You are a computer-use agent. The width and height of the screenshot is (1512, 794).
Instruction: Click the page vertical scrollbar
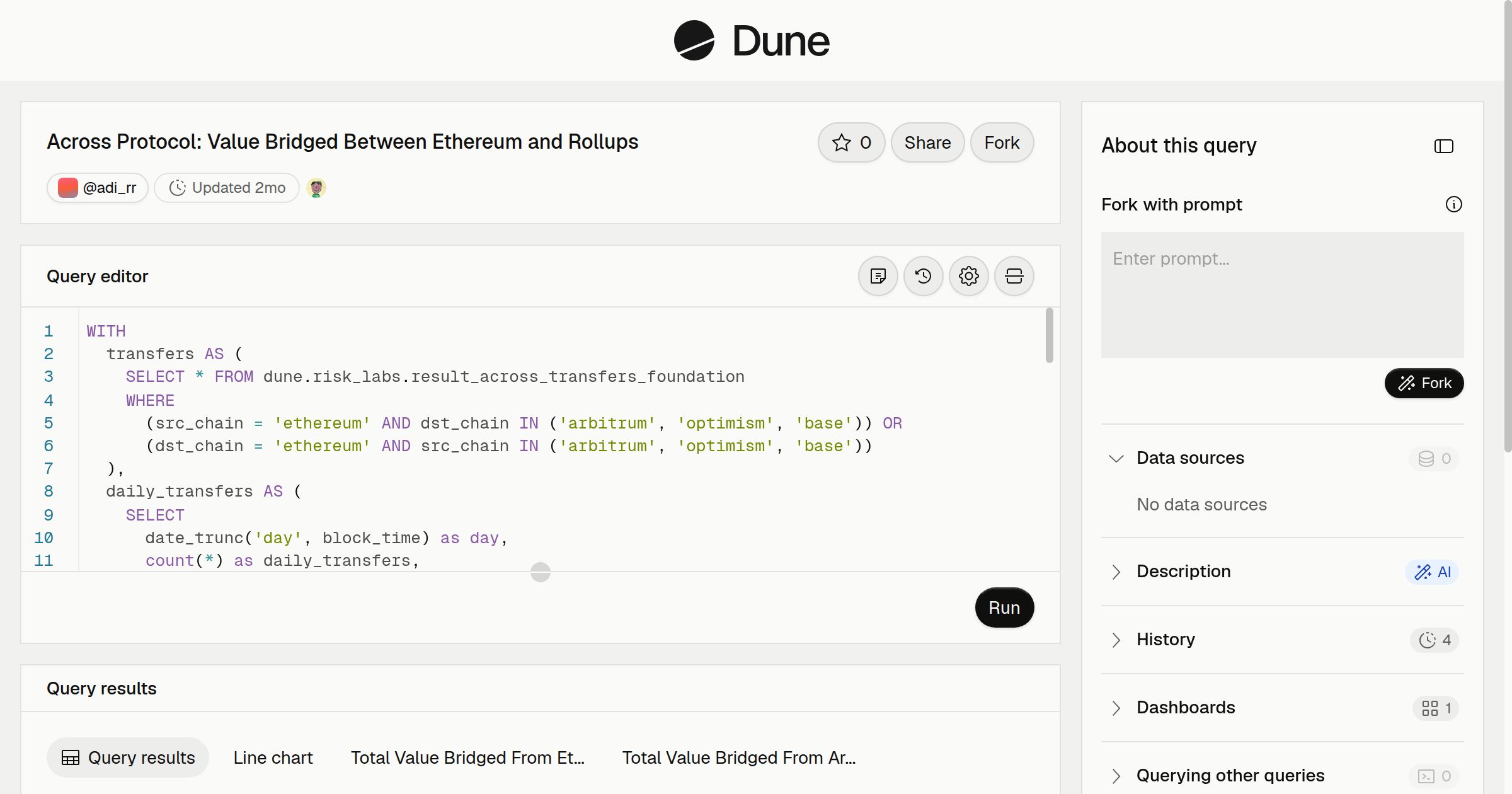[x=1508, y=227]
